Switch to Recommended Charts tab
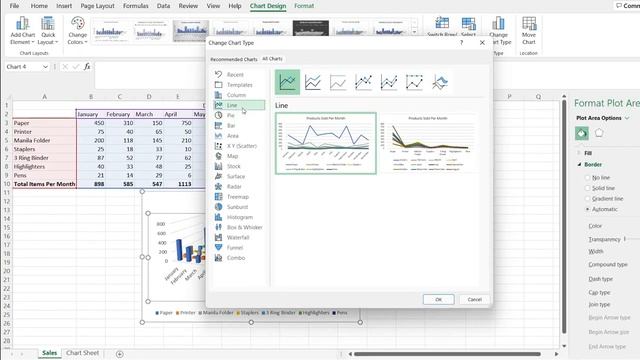 [x=233, y=59]
